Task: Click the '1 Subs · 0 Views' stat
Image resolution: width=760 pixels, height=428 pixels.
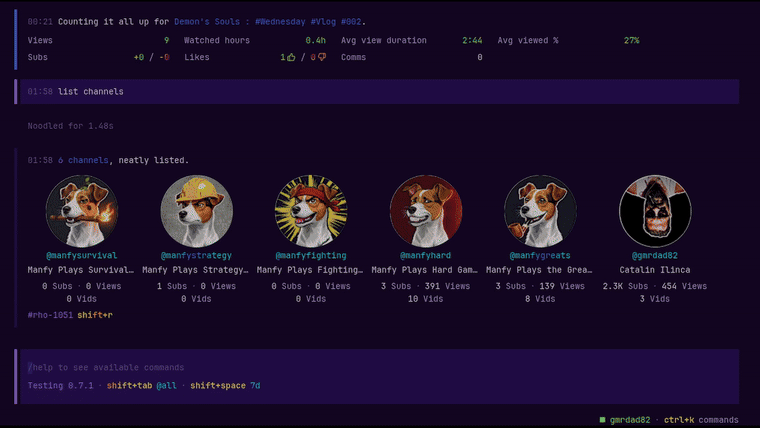Action: (x=196, y=286)
